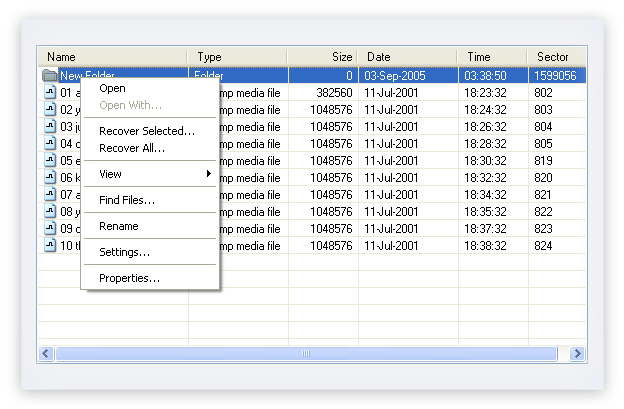Click the greyed Open With... entry
This screenshot has width=624, height=409.
[150, 105]
